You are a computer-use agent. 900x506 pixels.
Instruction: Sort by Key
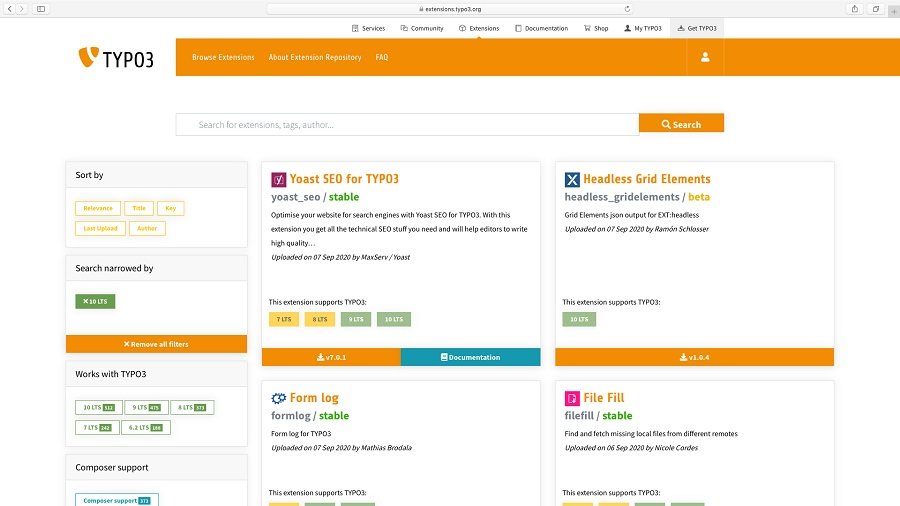(170, 208)
